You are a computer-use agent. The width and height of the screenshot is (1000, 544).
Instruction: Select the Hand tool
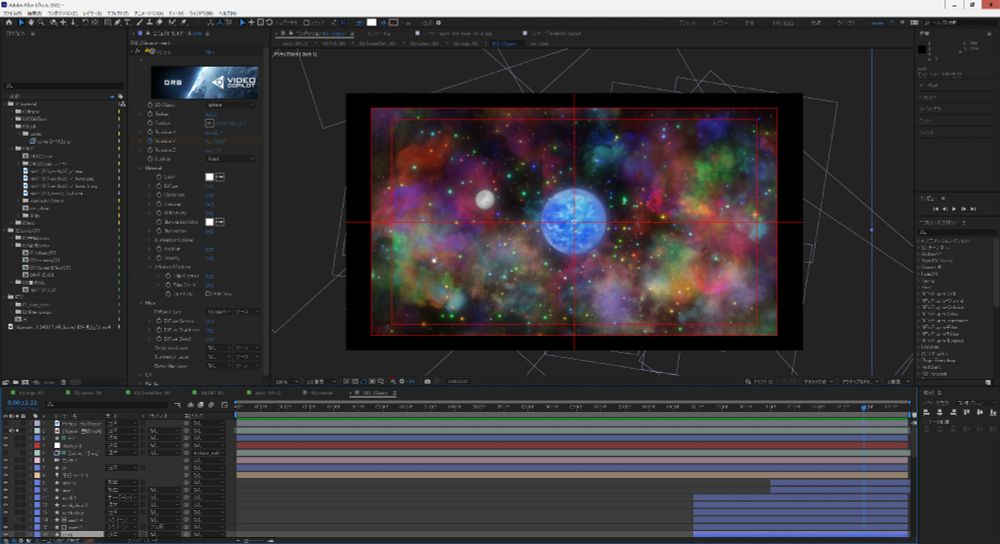point(31,22)
